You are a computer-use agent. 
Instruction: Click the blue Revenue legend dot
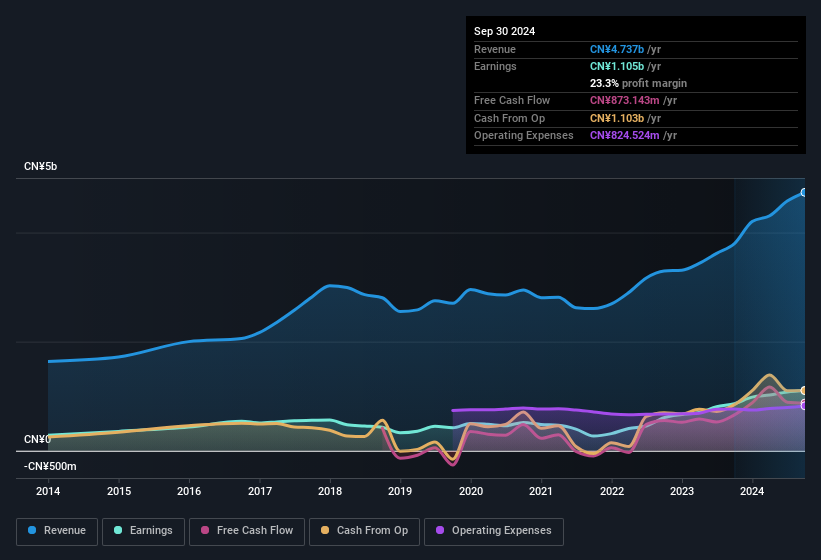pos(33,530)
